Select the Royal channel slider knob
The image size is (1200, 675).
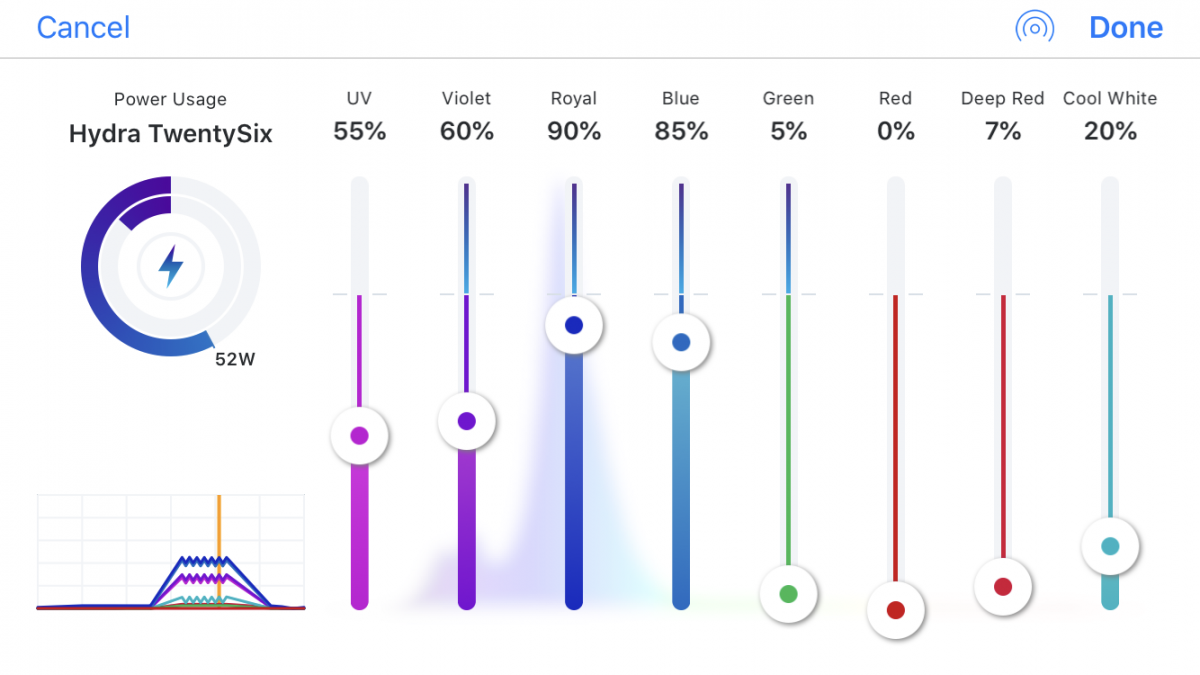point(573,325)
